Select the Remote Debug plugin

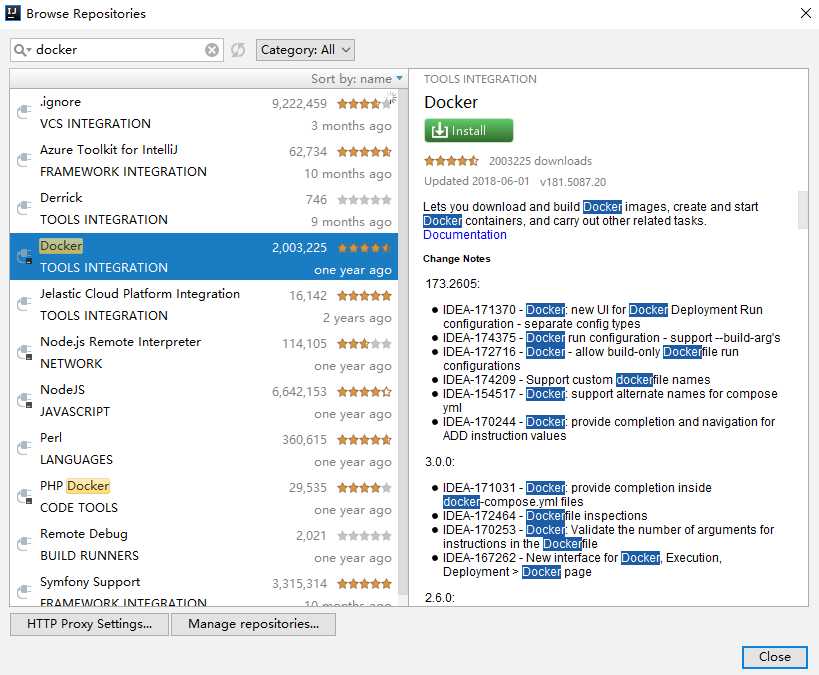[84, 534]
